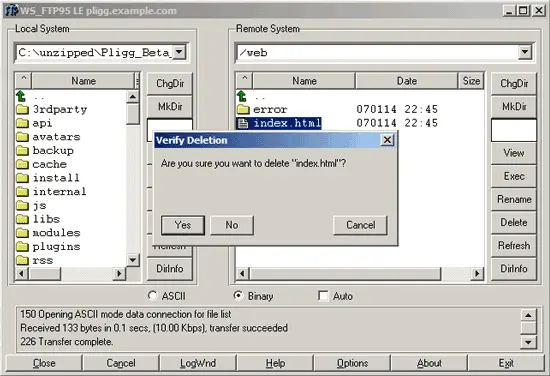Click the WS_FTP title bar app icon
The height and width of the screenshot is (376, 550).
[12, 11]
